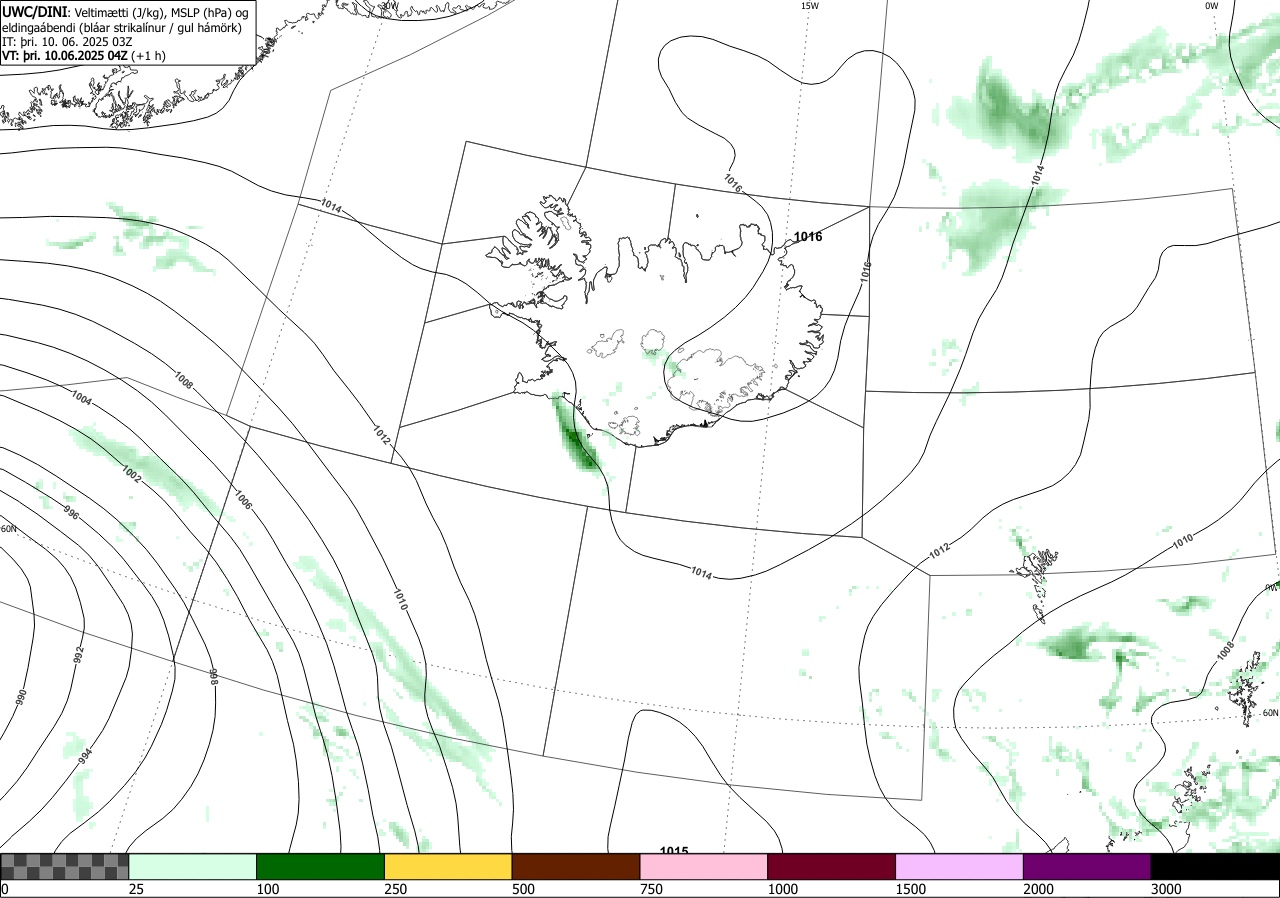Click the "992" isobar label
Screen dimensions: 1280x898
tap(79, 654)
